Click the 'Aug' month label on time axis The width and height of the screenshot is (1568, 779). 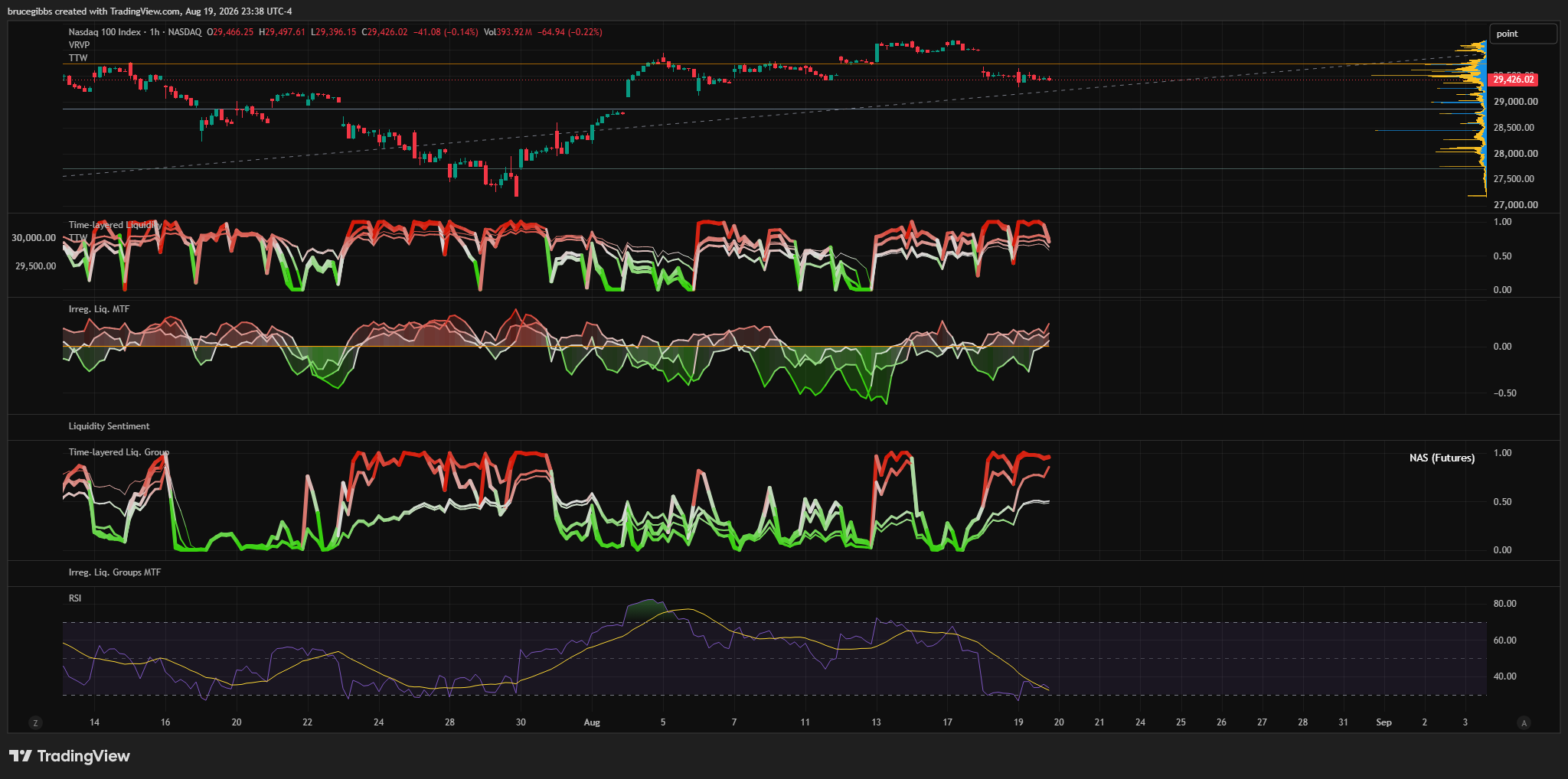tap(592, 722)
